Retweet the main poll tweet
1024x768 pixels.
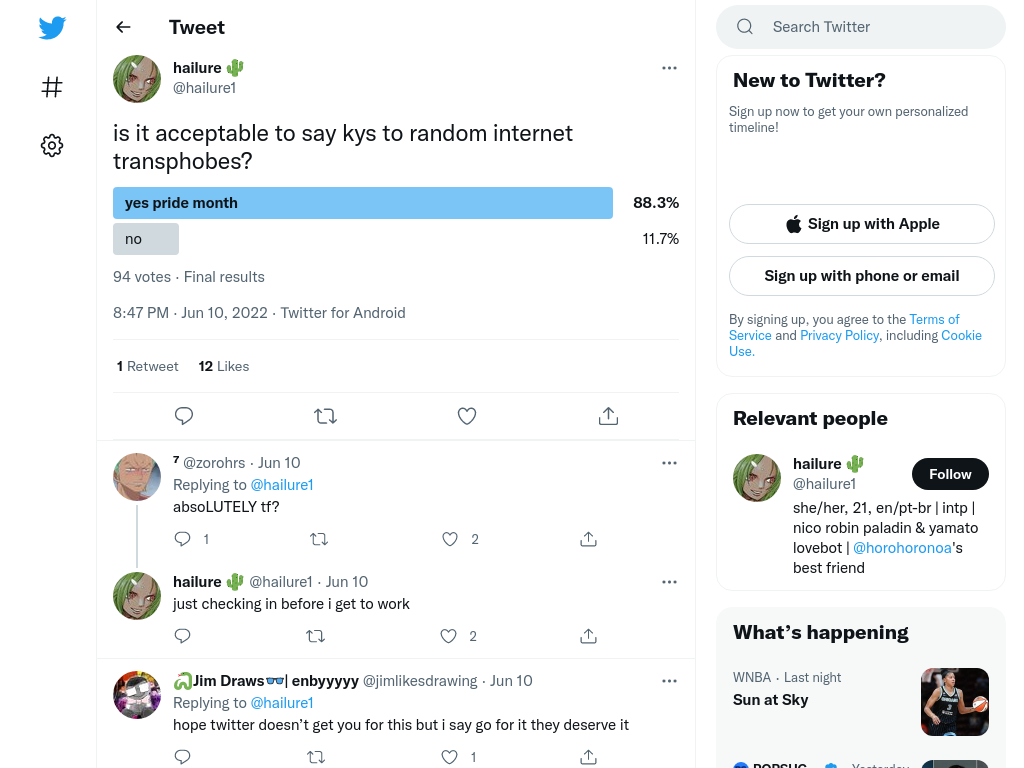[325, 416]
